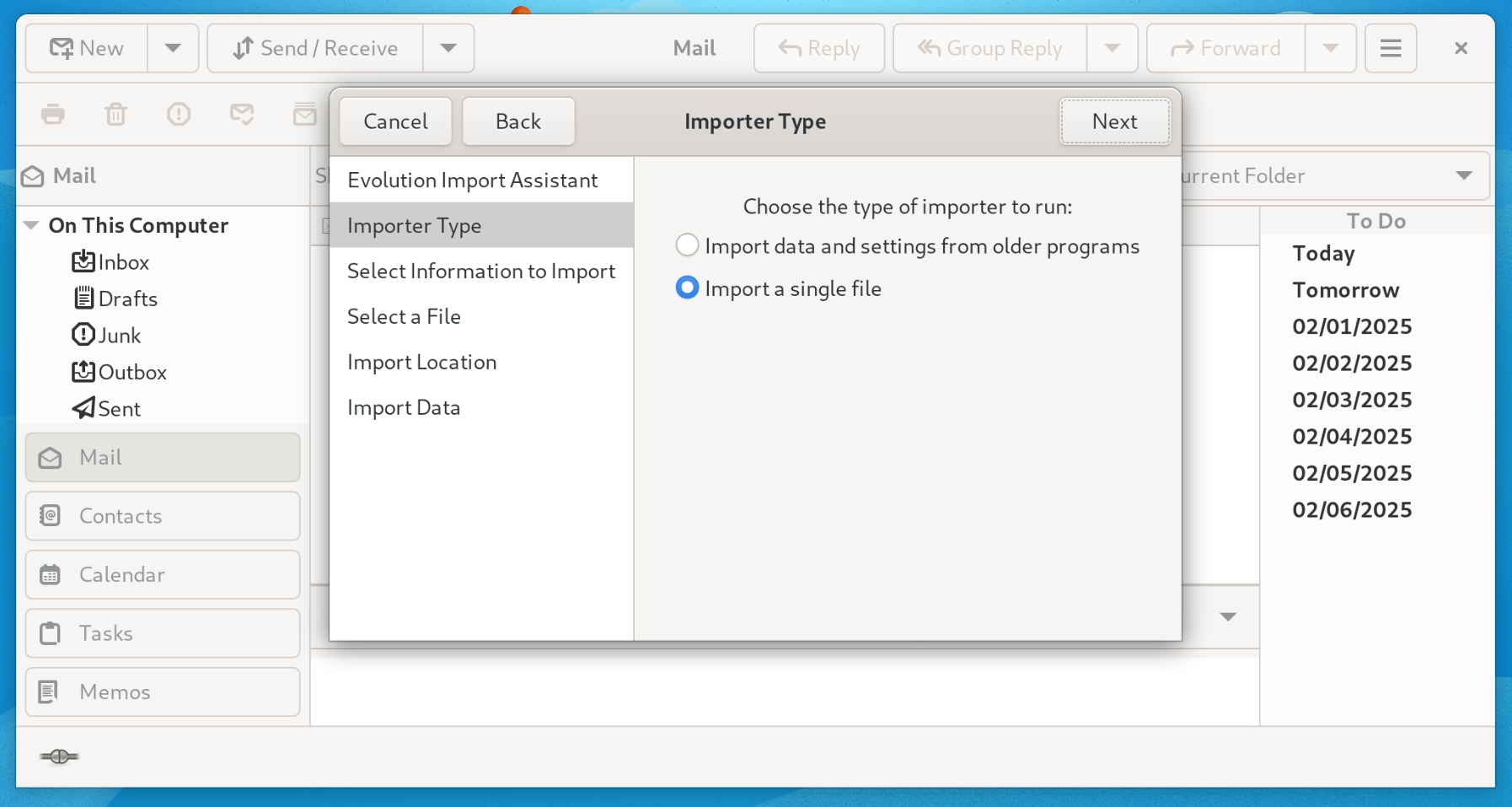The image size is (1512, 807).
Task: Select 02/03/2025 in To Do list
Action: pyautogui.click(x=1352, y=400)
